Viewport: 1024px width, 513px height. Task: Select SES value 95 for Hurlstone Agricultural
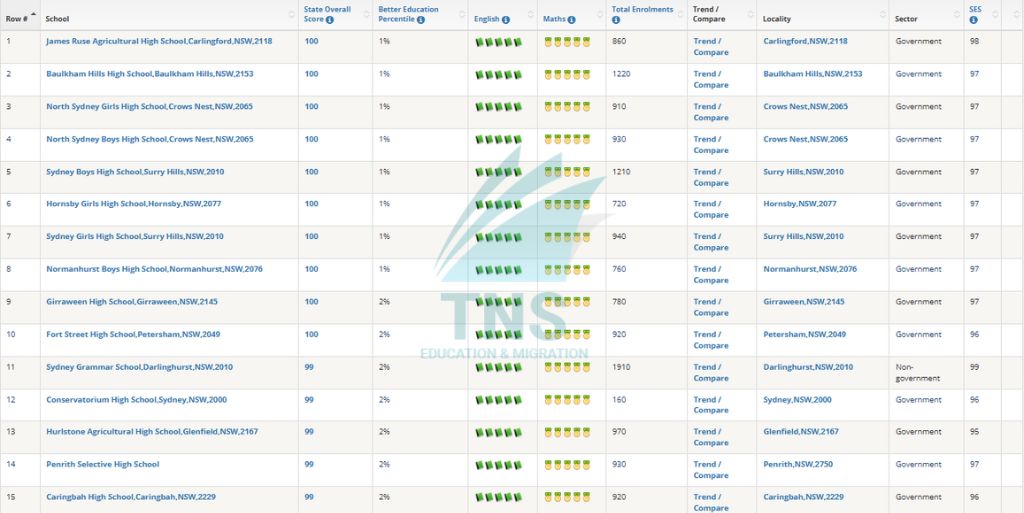click(974, 431)
